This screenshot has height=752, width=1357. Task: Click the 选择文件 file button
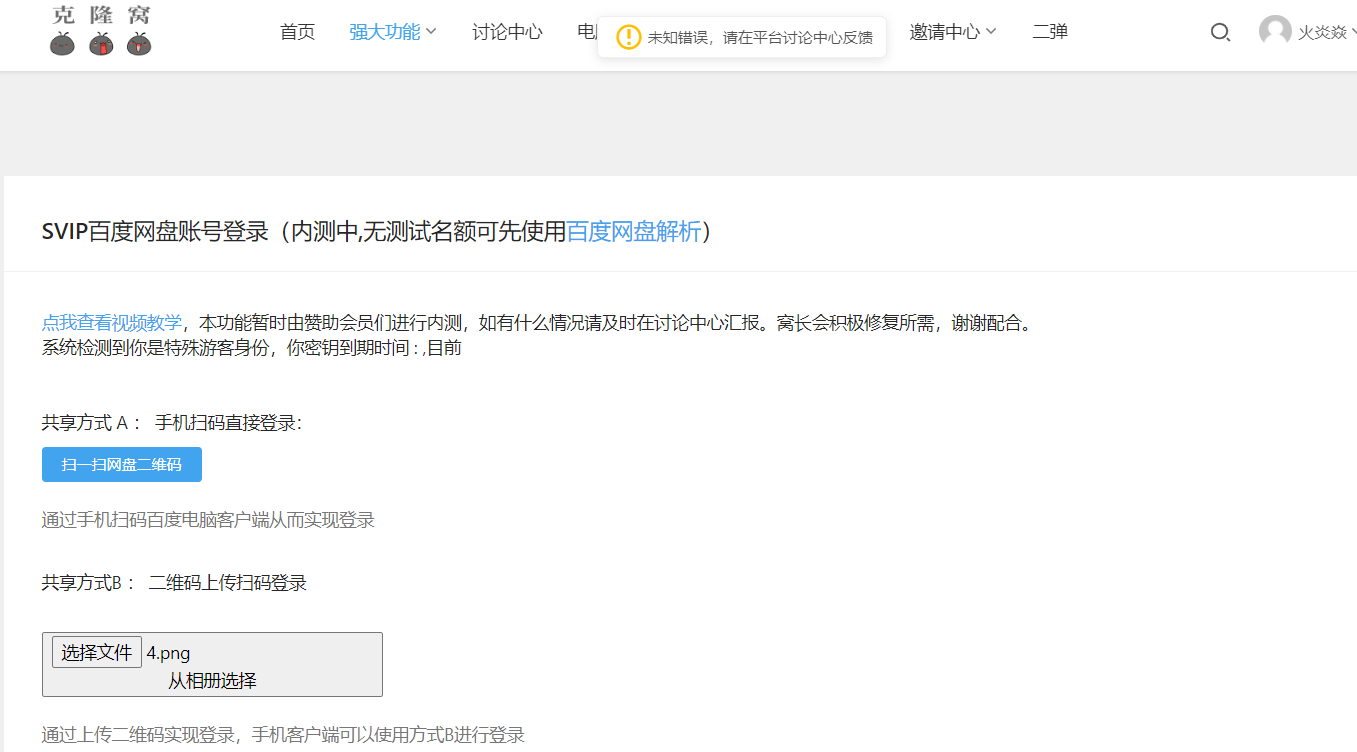point(97,653)
